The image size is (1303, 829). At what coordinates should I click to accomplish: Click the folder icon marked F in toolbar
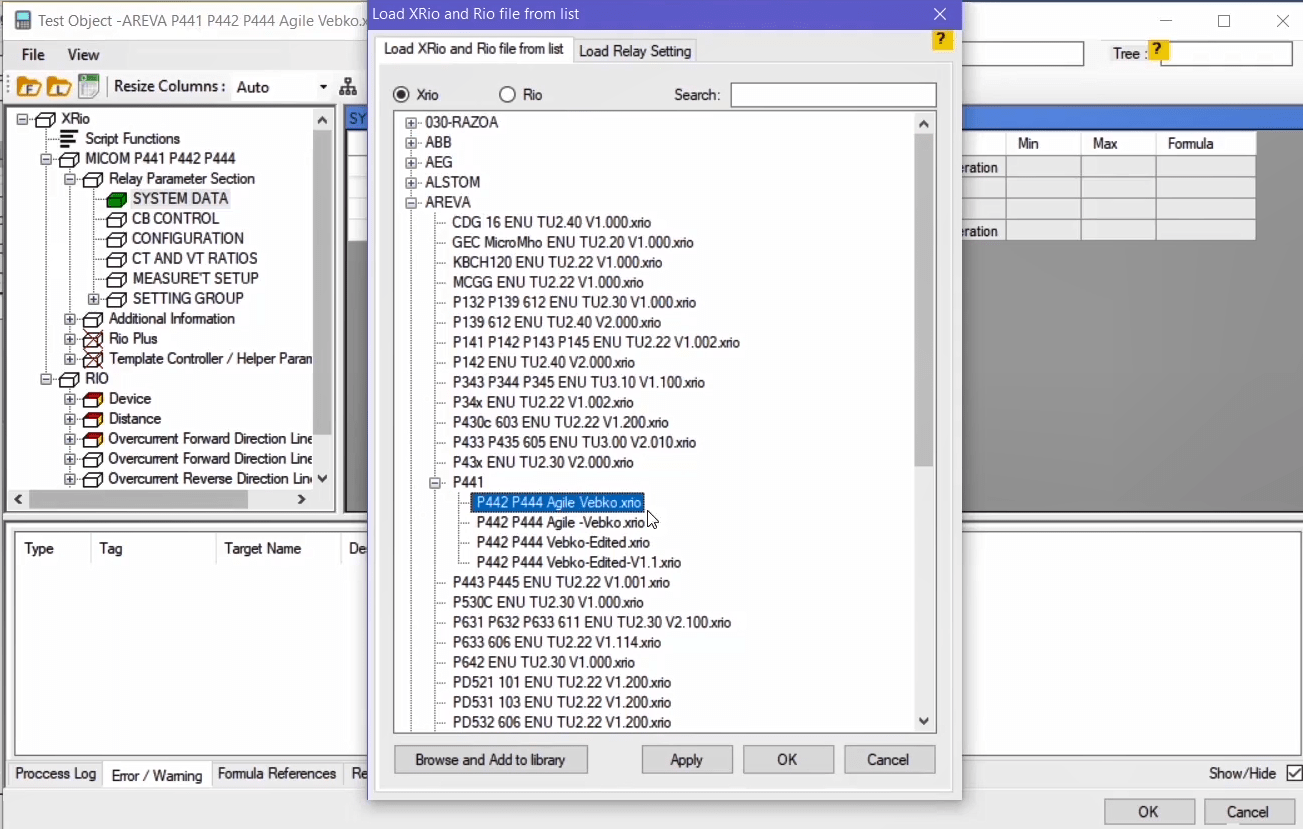coord(29,87)
